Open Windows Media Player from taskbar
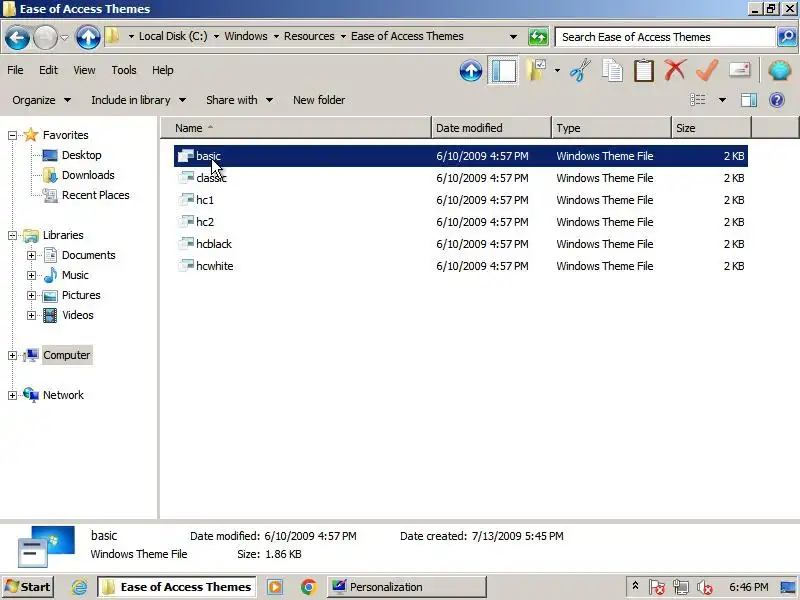 pyautogui.click(x=275, y=587)
